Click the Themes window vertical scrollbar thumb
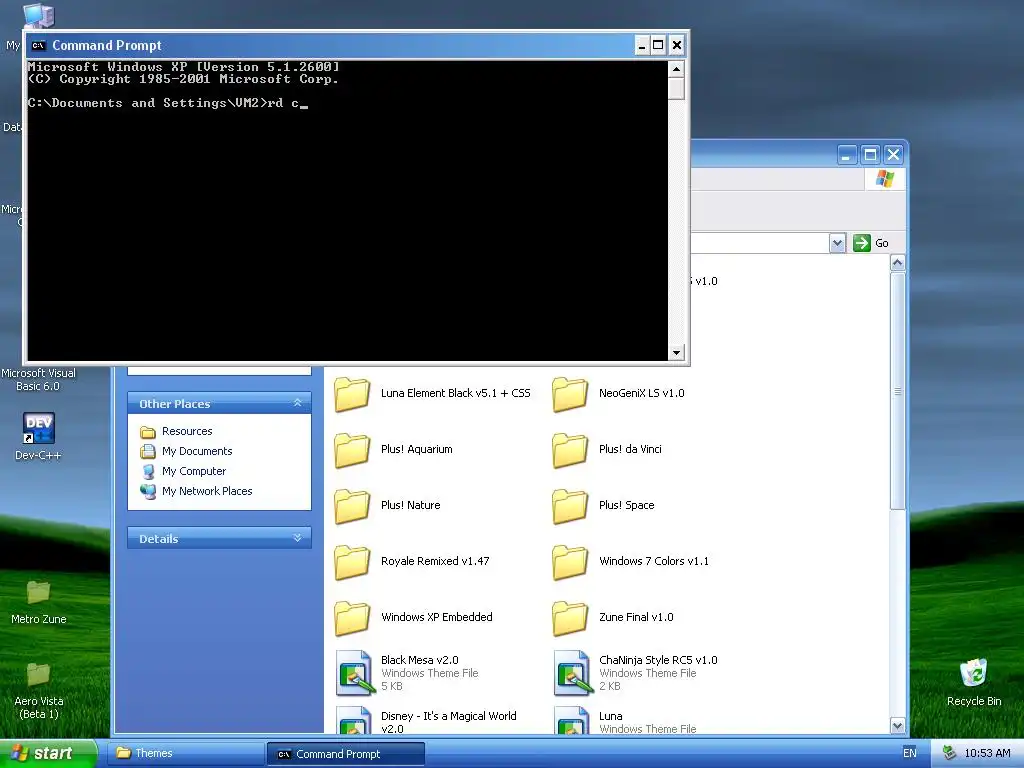Viewport: 1024px width, 768px height. (897, 391)
